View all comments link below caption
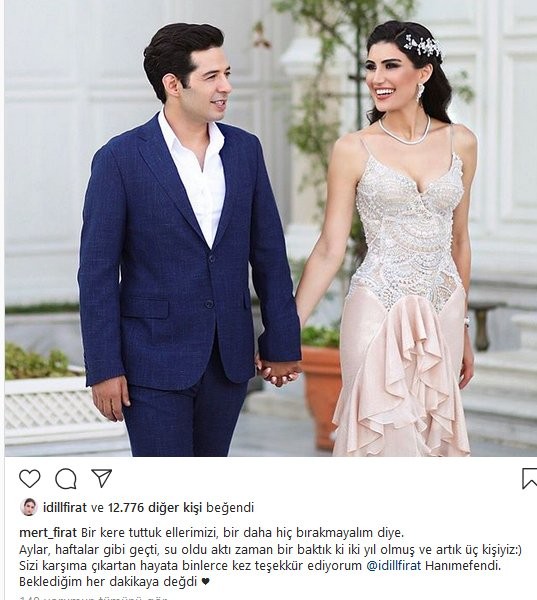This screenshot has width=537, height=600. coord(94,598)
